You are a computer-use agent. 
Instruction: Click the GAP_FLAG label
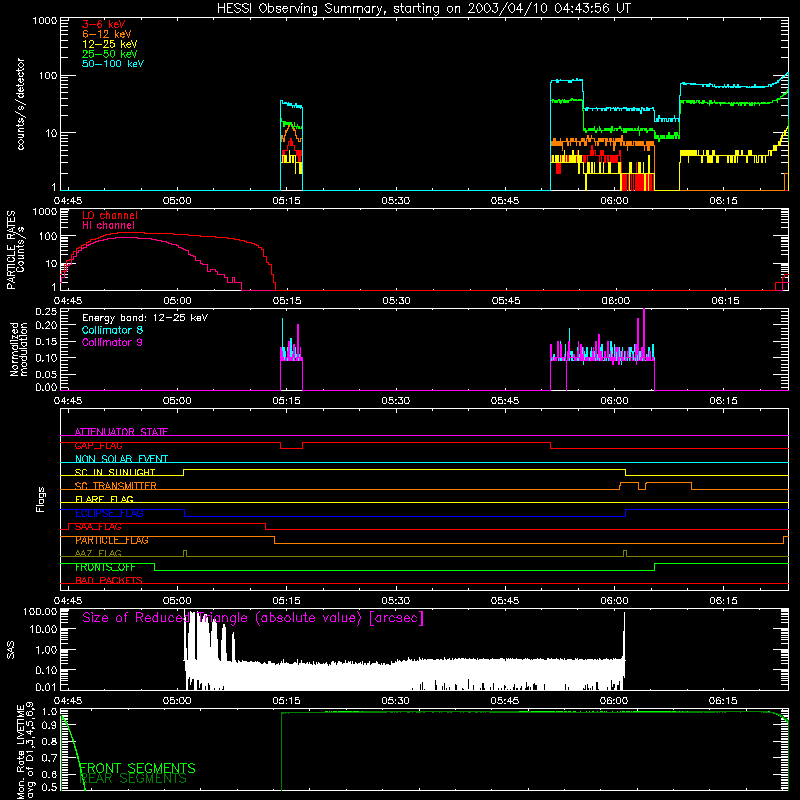point(98,445)
